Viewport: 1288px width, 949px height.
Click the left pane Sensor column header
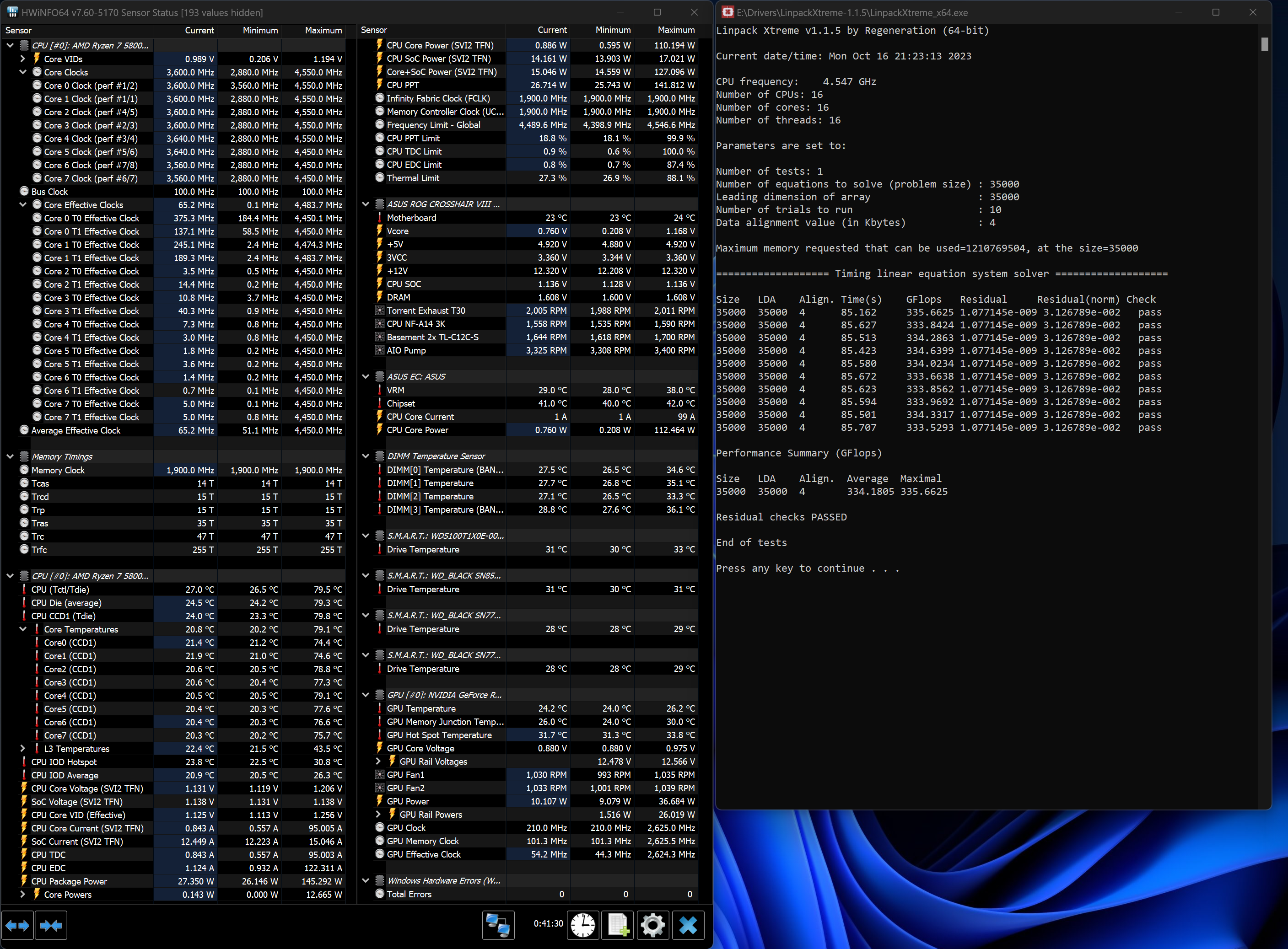point(76,31)
